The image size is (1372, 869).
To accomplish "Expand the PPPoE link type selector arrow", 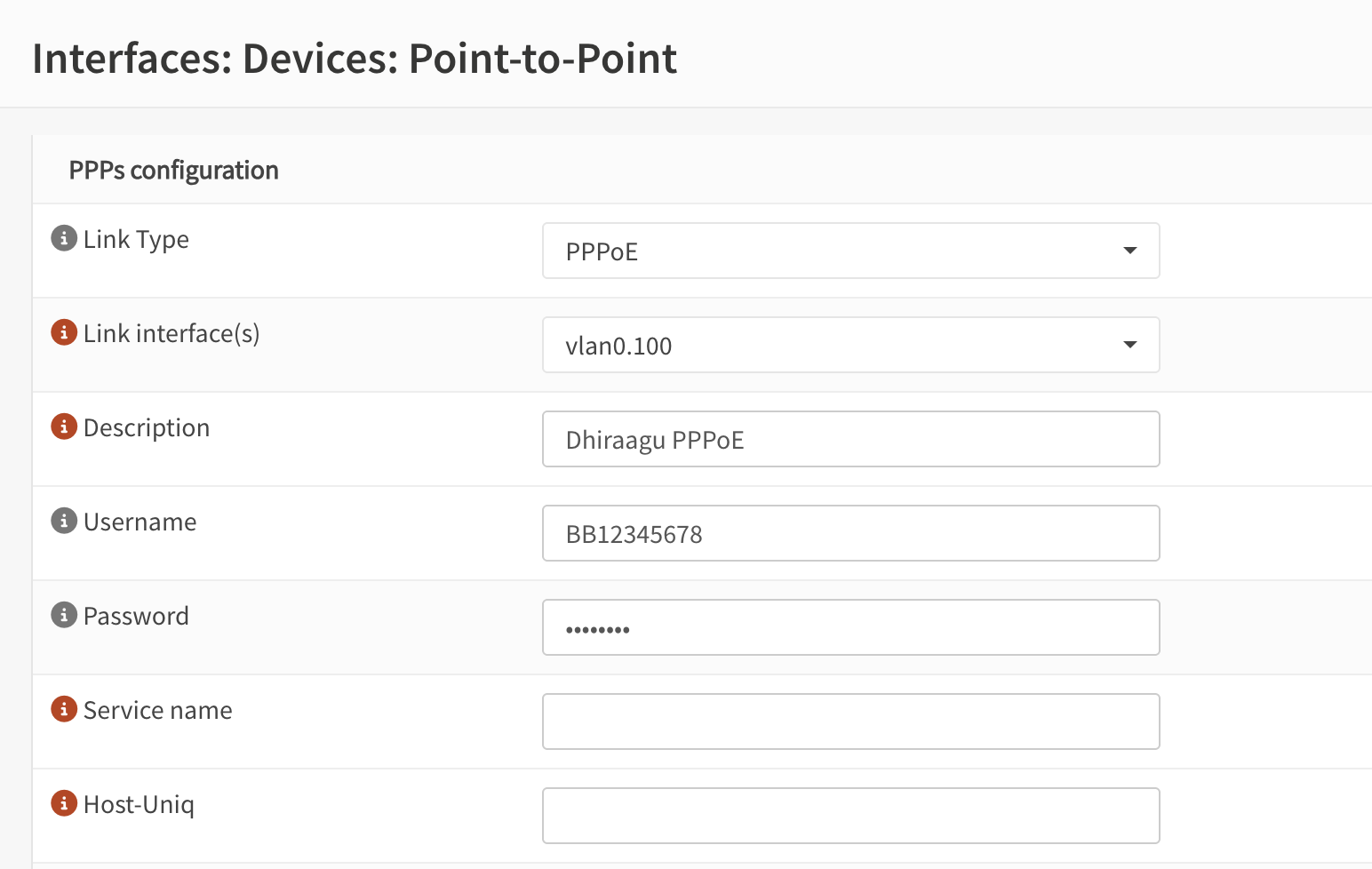I will pyautogui.click(x=1129, y=251).
